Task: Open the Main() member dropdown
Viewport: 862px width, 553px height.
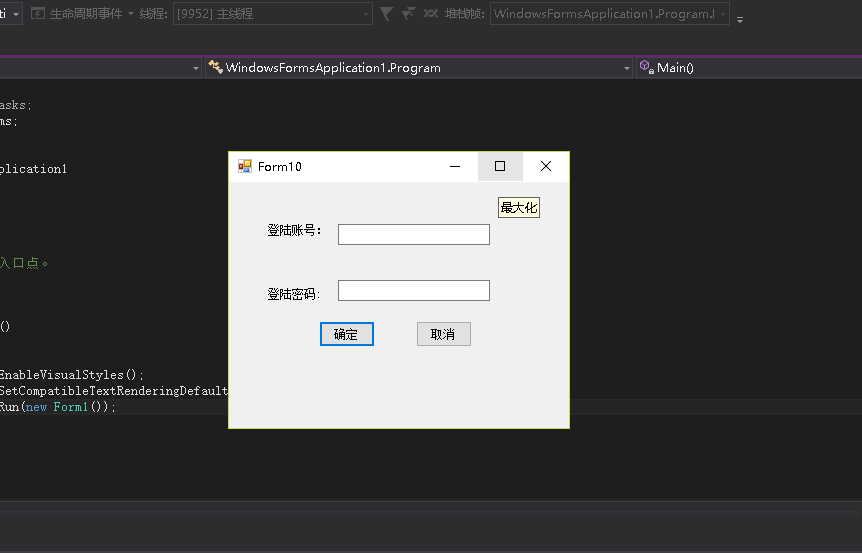Action: (x=749, y=68)
